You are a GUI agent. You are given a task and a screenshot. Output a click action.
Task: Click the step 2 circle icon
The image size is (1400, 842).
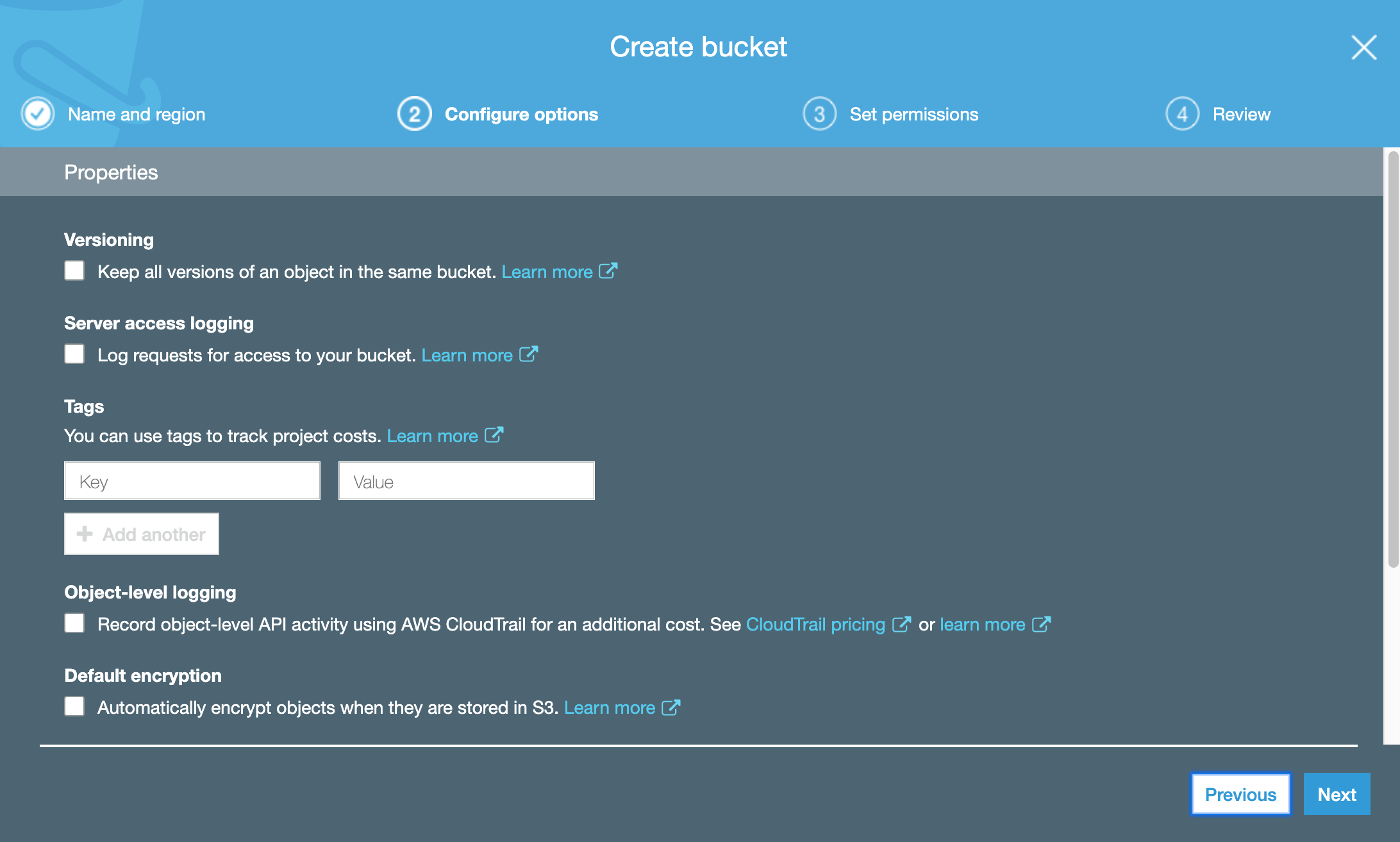pyautogui.click(x=414, y=114)
